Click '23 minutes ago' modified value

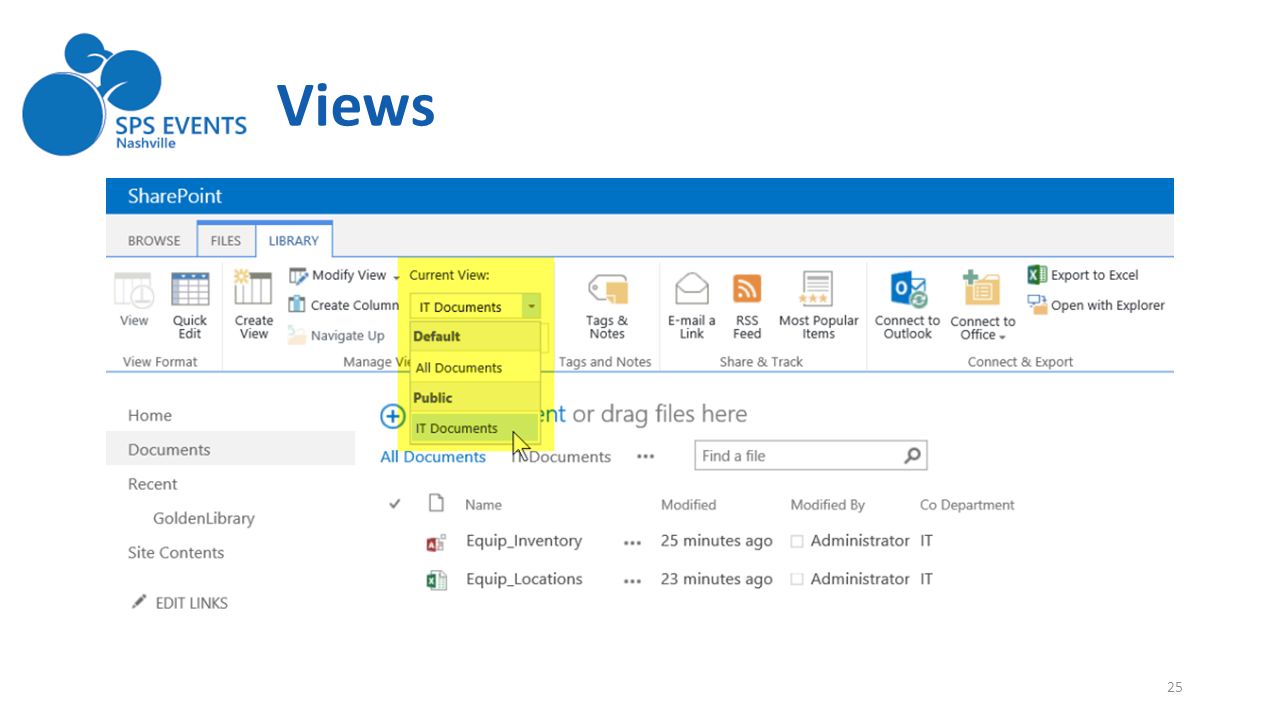pyautogui.click(x=717, y=579)
